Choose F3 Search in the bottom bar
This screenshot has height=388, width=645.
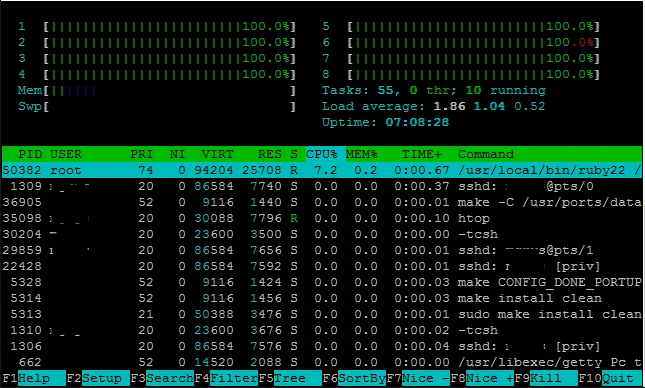pyautogui.click(x=162, y=378)
